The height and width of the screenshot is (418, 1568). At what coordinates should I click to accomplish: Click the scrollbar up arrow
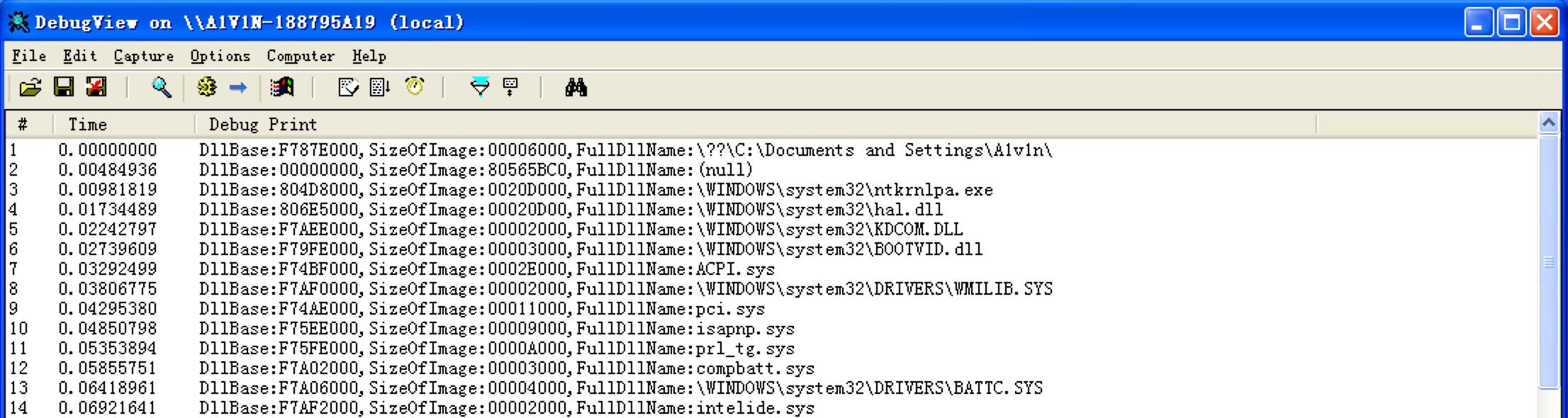[1549, 123]
